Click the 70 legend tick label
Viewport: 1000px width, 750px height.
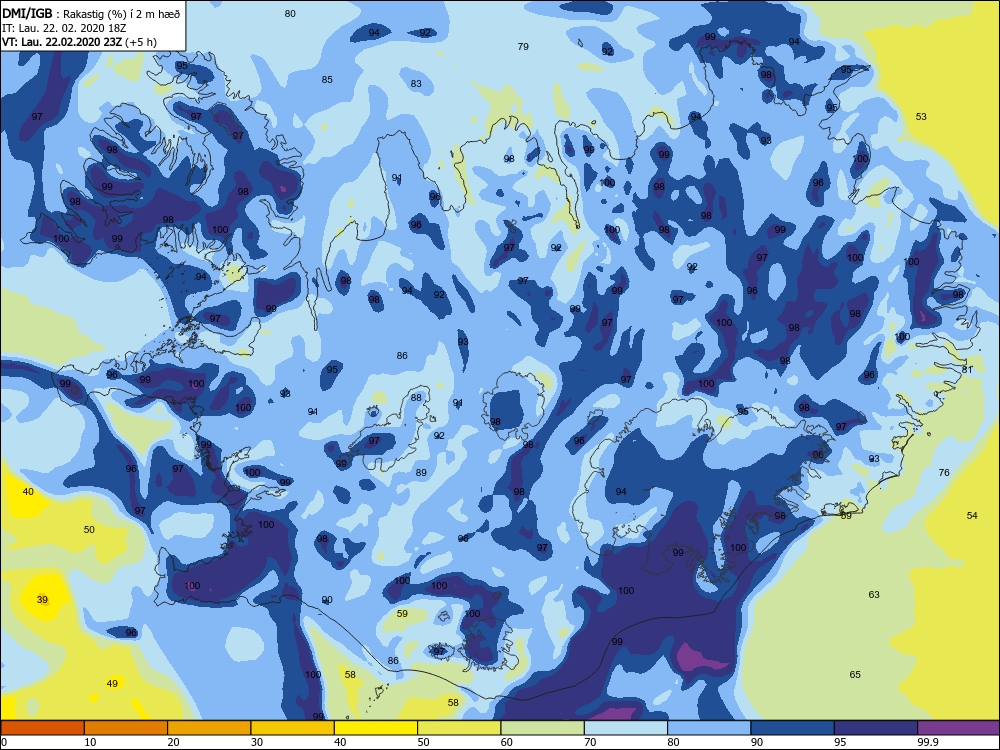[x=591, y=742]
